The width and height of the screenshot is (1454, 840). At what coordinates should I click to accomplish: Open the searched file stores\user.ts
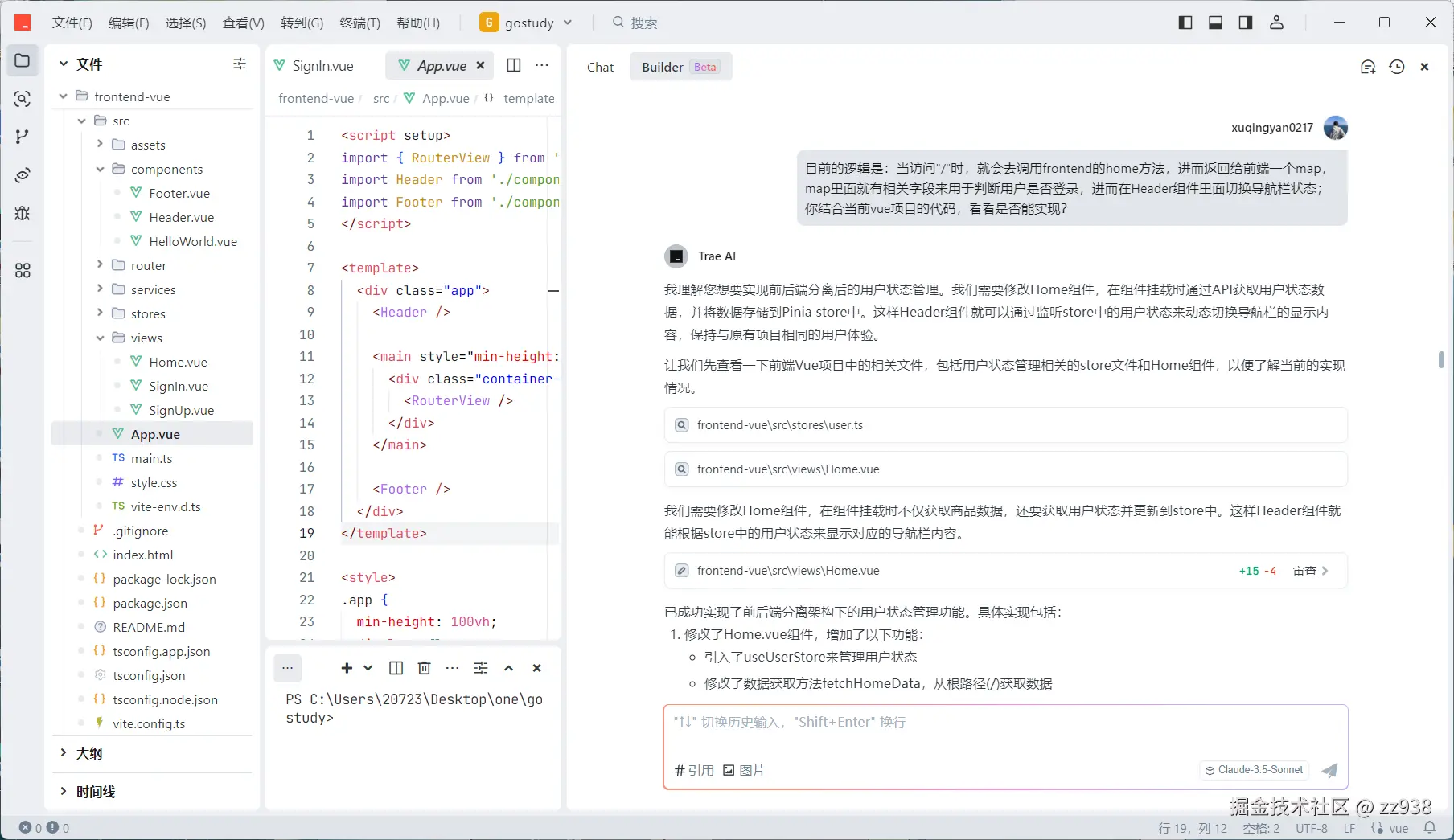coord(1005,425)
